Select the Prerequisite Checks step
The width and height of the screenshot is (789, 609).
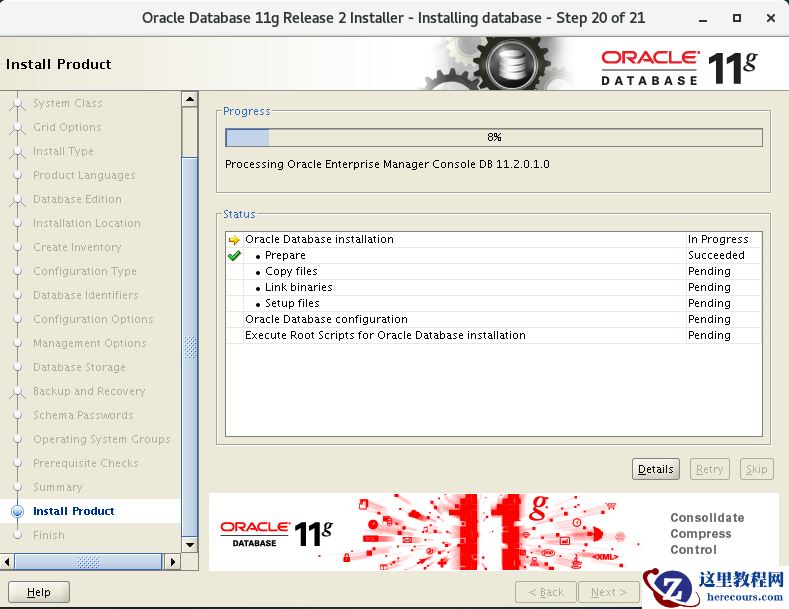pos(86,463)
